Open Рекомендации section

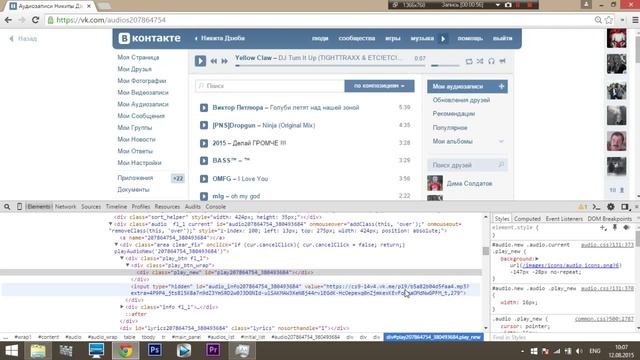453,113
